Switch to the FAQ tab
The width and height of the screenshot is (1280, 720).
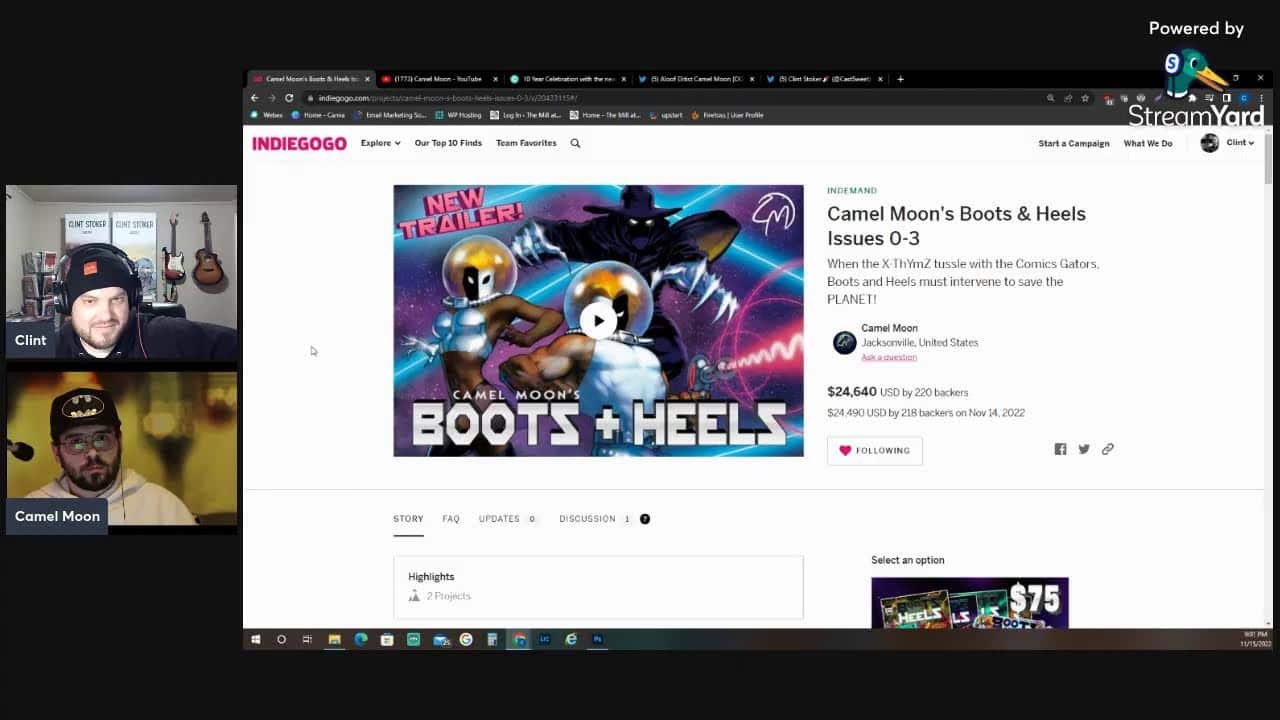pos(451,519)
